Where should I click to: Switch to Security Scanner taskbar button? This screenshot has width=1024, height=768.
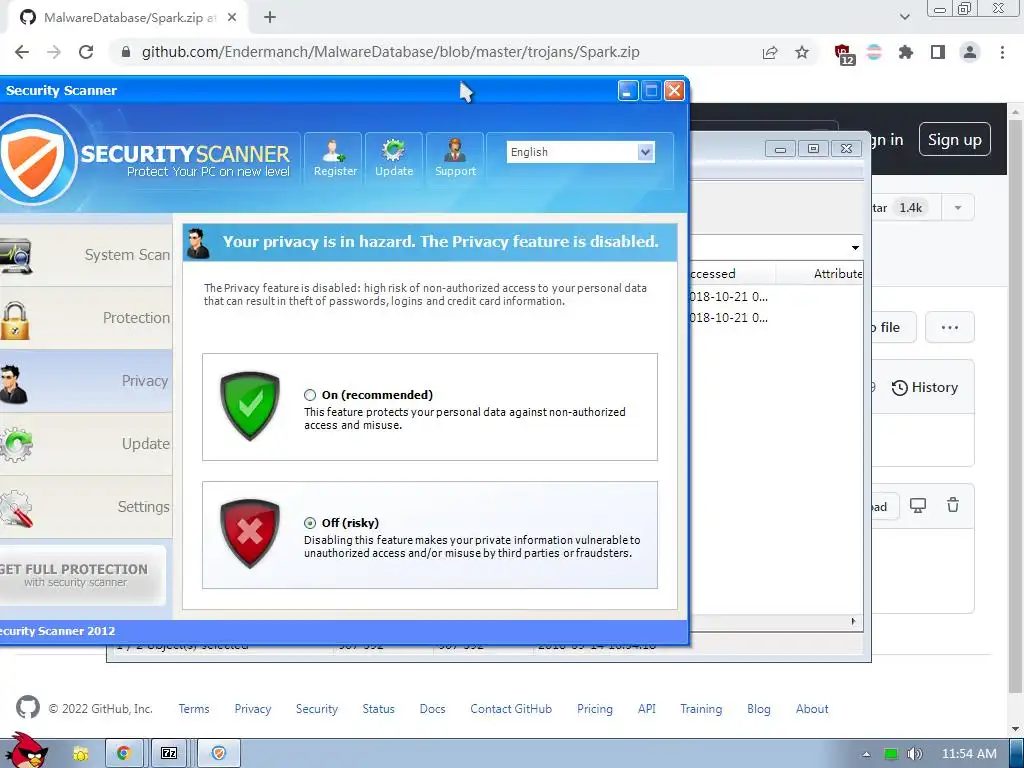[219, 754]
